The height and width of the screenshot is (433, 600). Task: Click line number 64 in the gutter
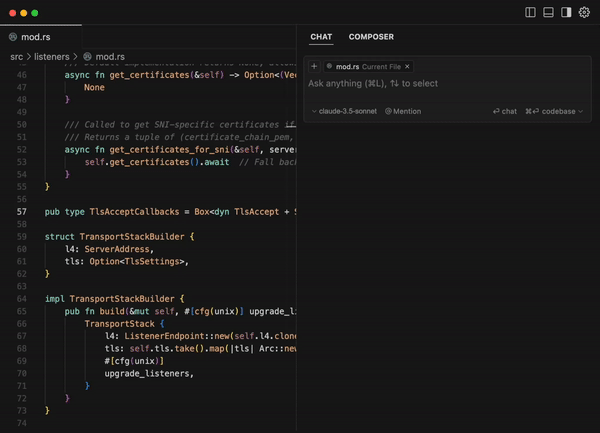[x=22, y=299]
